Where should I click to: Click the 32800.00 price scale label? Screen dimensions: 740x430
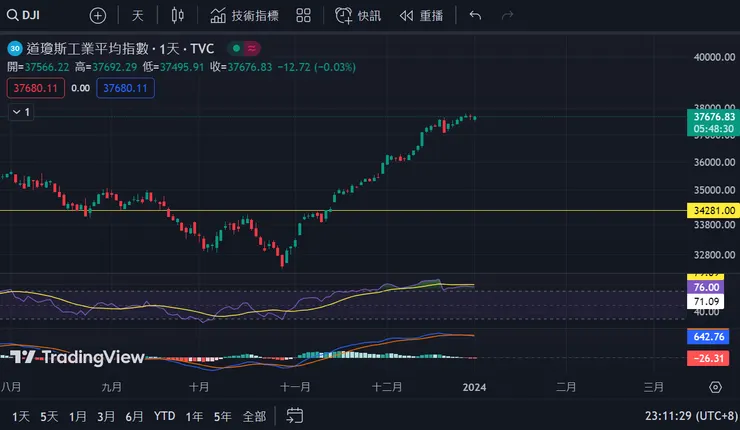coord(714,255)
